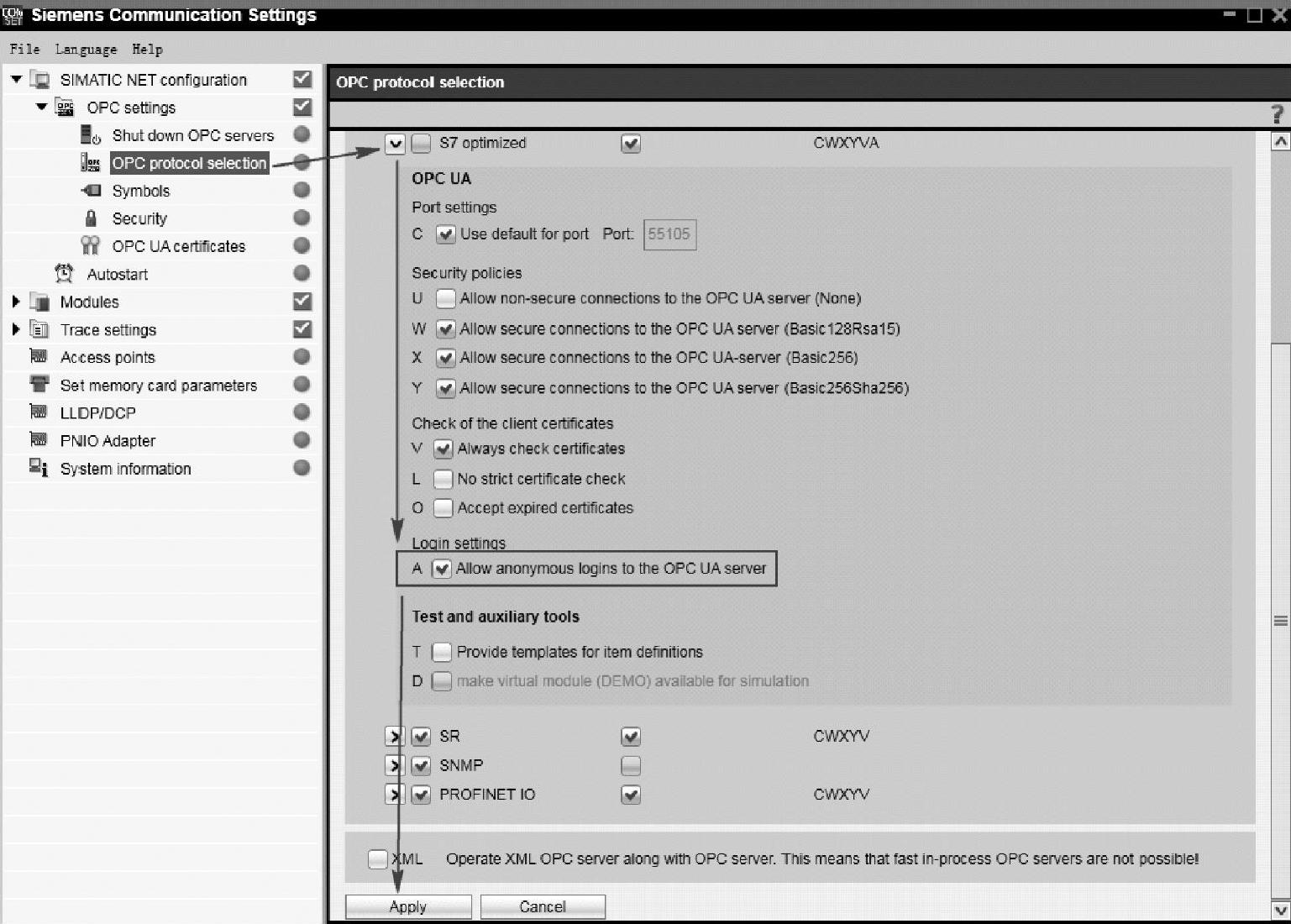Click the Trace settings document icon
This screenshot has width=1291, height=924.
point(39,329)
